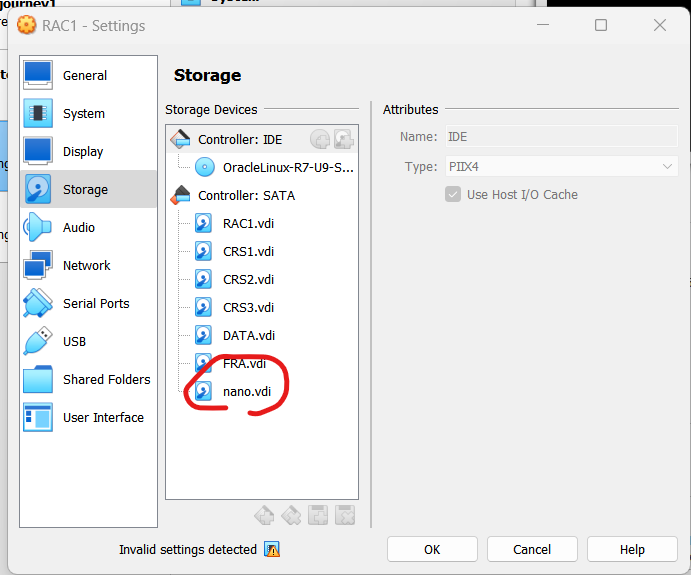
Task: Click the User Interface layout icon
Action: tap(38, 417)
